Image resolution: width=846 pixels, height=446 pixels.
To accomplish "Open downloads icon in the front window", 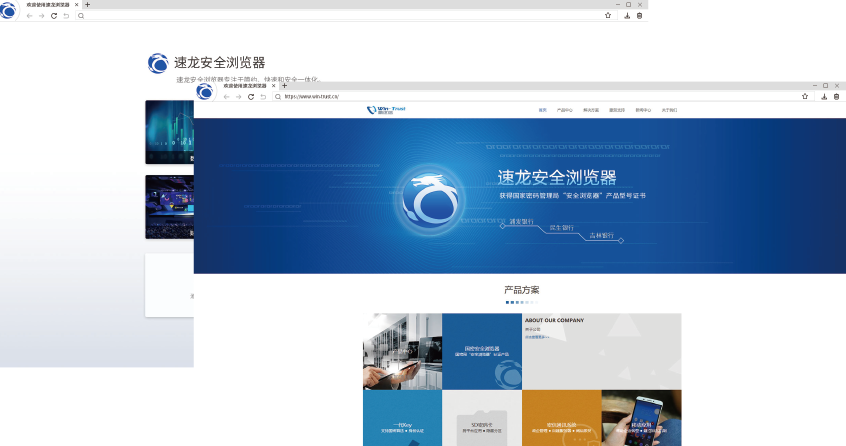I will pyautogui.click(x=824, y=97).
